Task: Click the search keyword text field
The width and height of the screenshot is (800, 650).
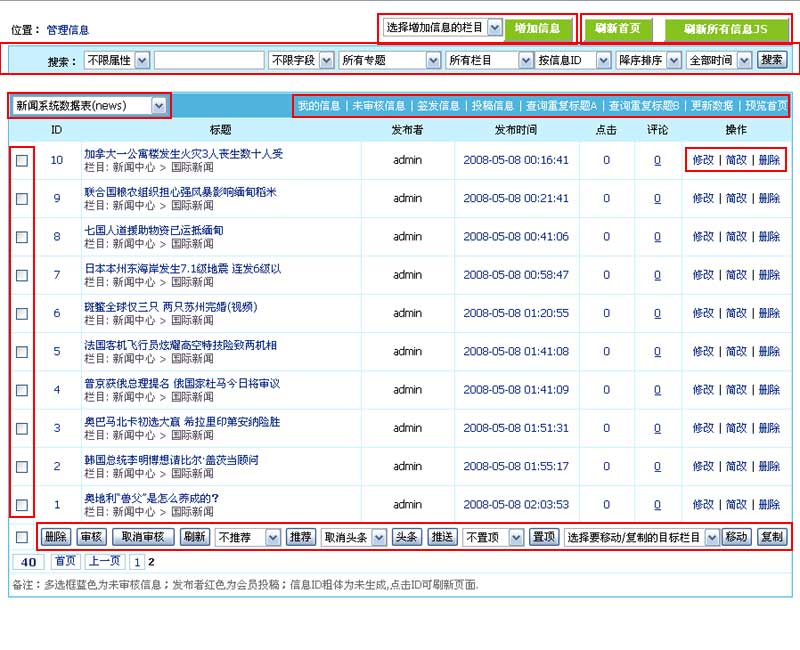Action: pos(209,61)
